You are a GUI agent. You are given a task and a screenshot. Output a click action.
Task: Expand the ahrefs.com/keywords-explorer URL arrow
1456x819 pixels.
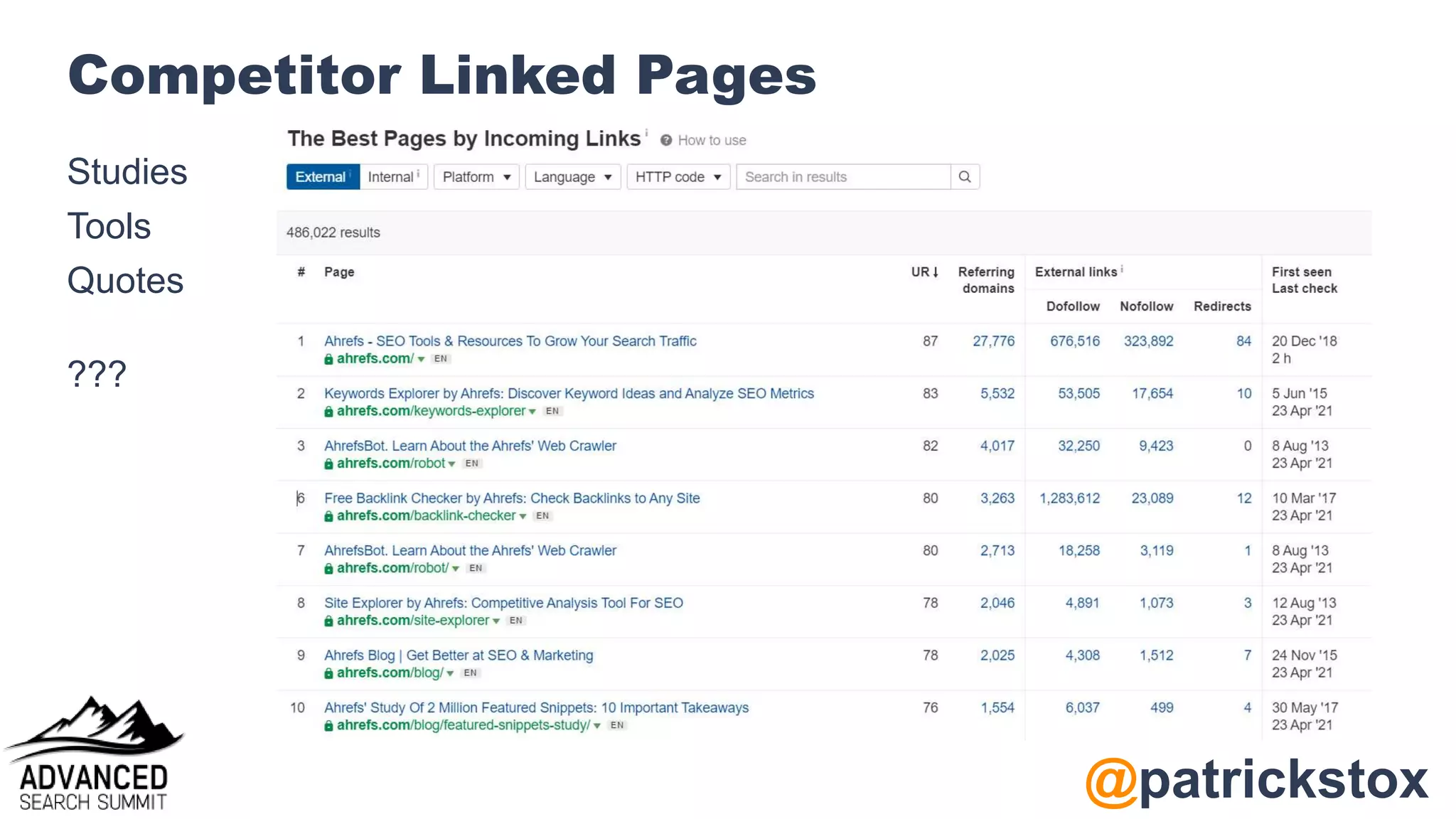pos(532,412)
